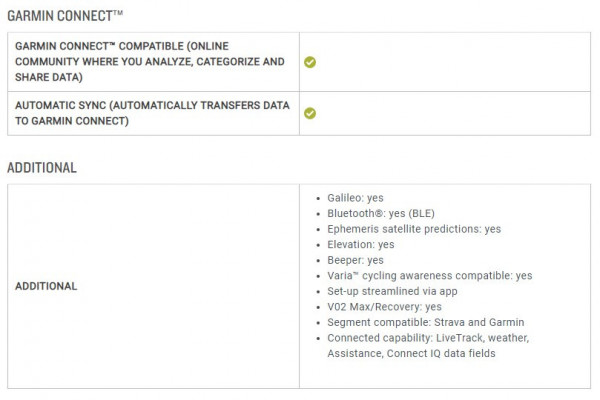
Task: Click the 'Galileo: yes' list item
Action: (355, 198)
